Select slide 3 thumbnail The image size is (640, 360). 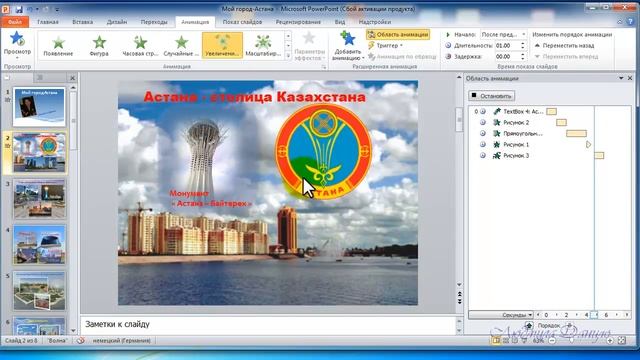tap(39, 199)
